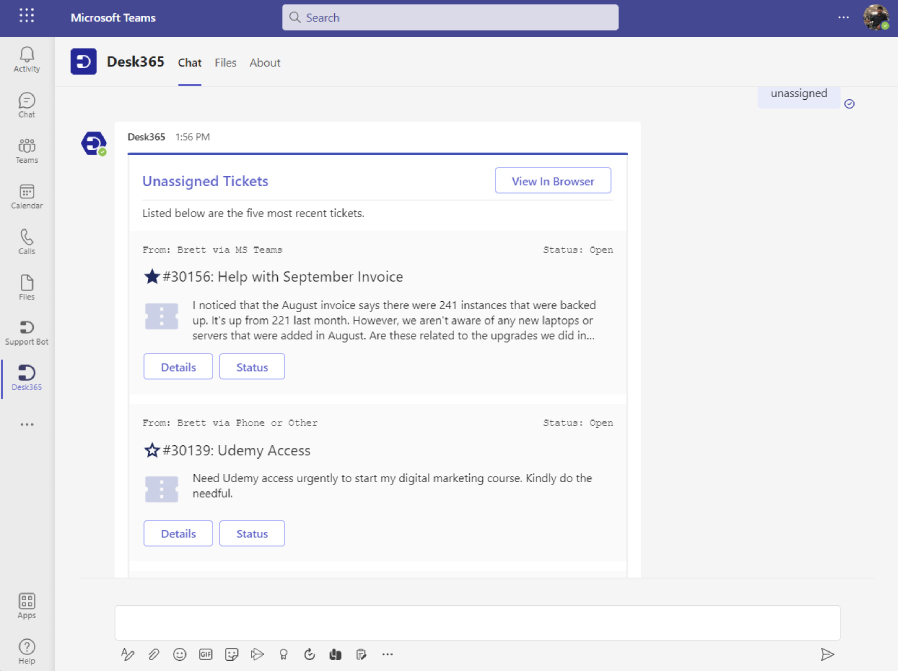898x671 pixels.
Task: Open Calls in the sidebar
Action: (x=27, y=242)
